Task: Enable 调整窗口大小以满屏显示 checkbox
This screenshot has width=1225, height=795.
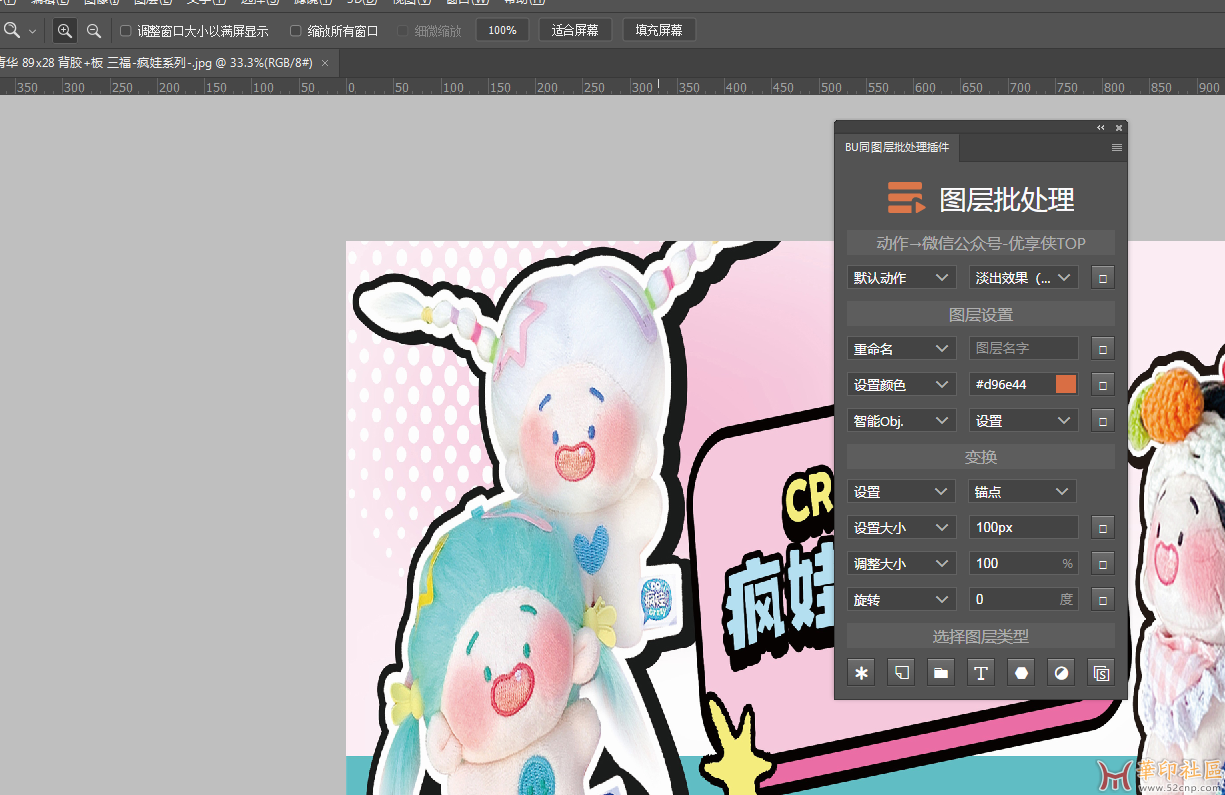Action: (x=126, y=31)
